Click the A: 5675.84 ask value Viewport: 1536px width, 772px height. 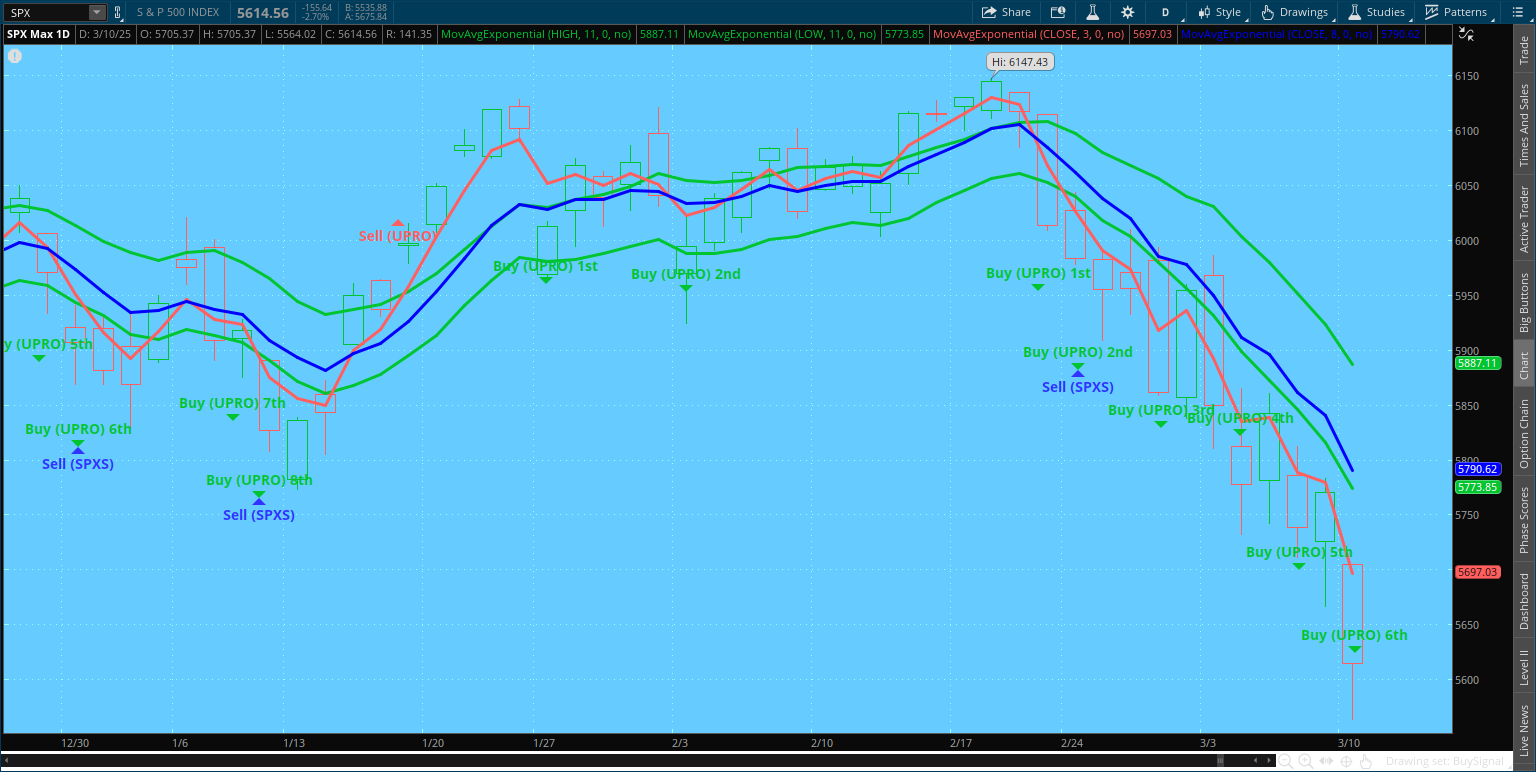(365, 18)
